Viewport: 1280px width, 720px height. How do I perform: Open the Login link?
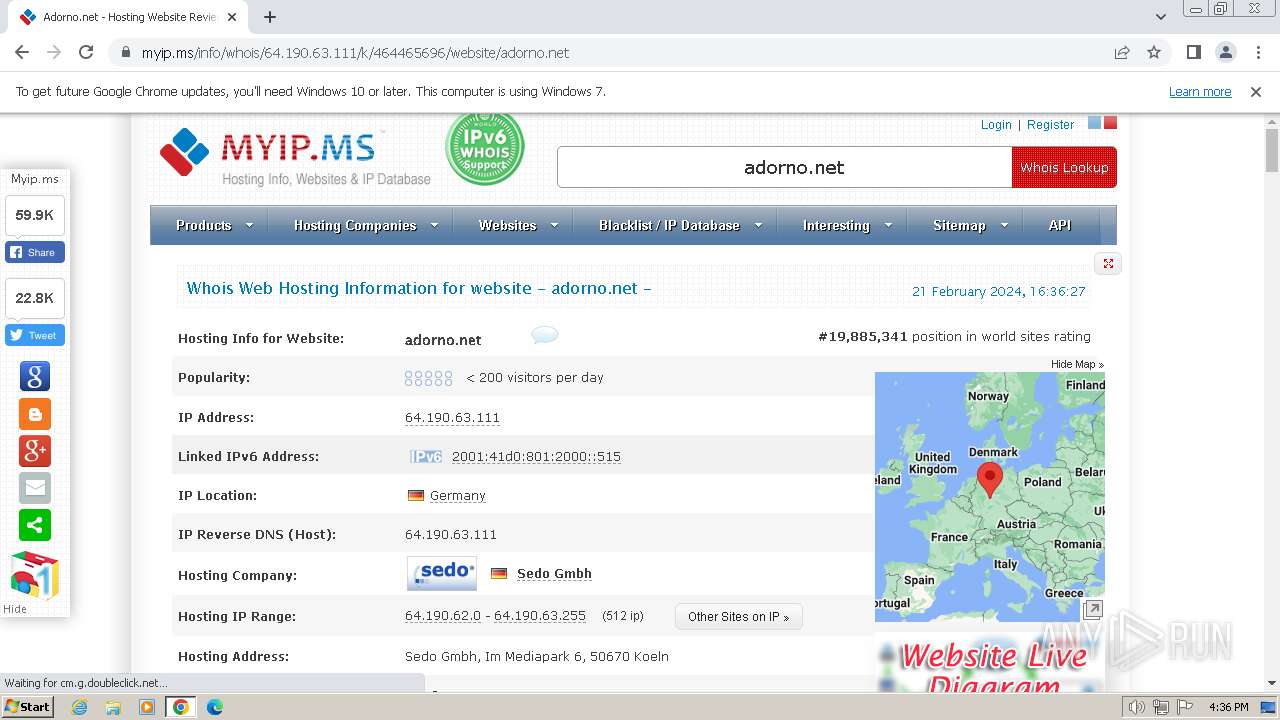tap(996, 124)
